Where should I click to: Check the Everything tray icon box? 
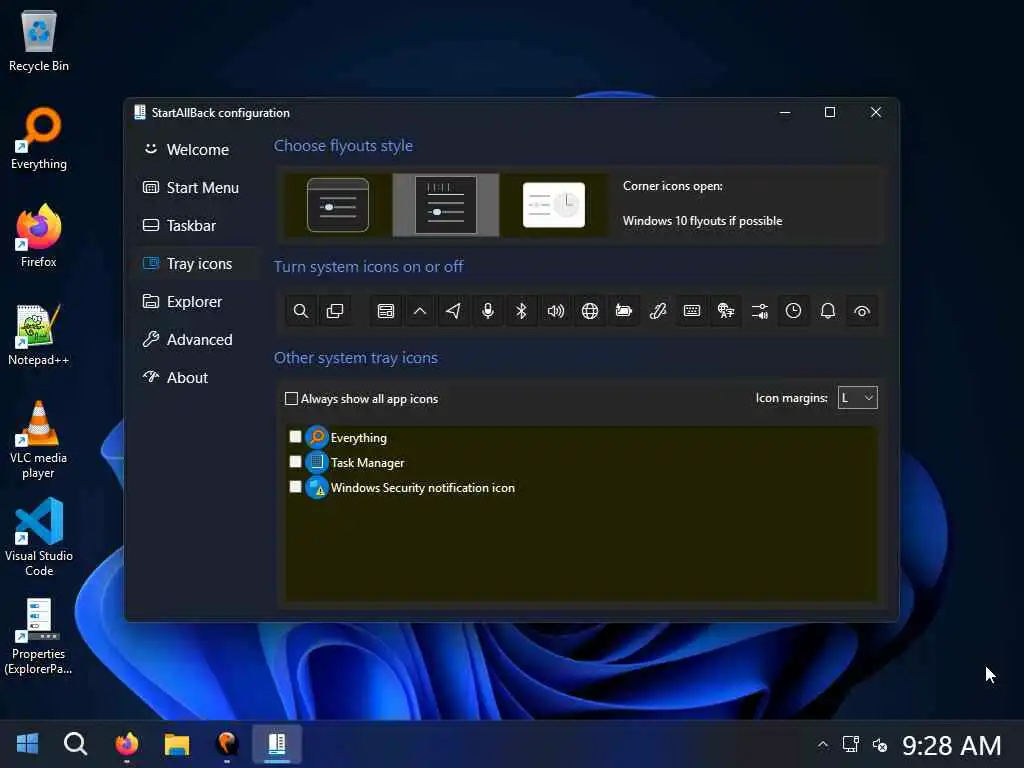point(295,437)
